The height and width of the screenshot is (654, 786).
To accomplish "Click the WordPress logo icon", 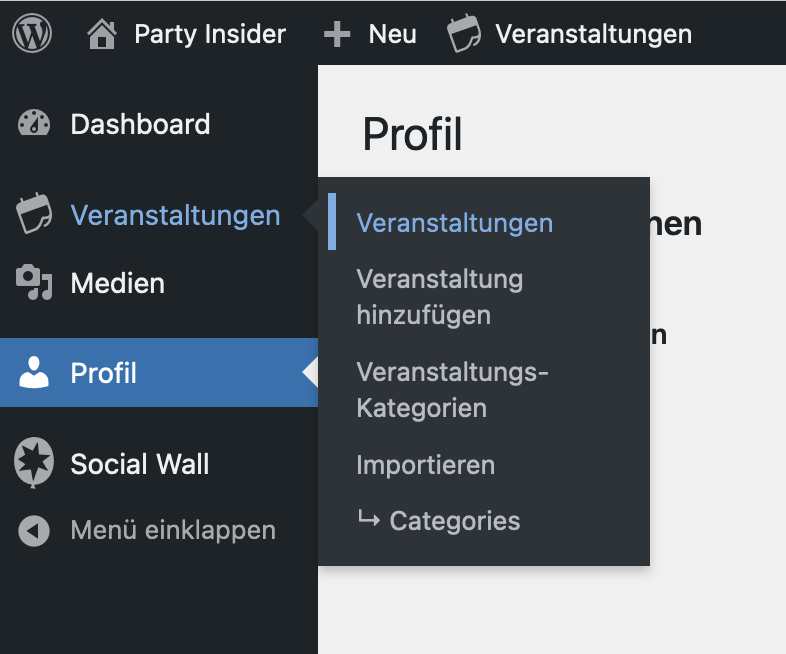I will tap(32, 34).
